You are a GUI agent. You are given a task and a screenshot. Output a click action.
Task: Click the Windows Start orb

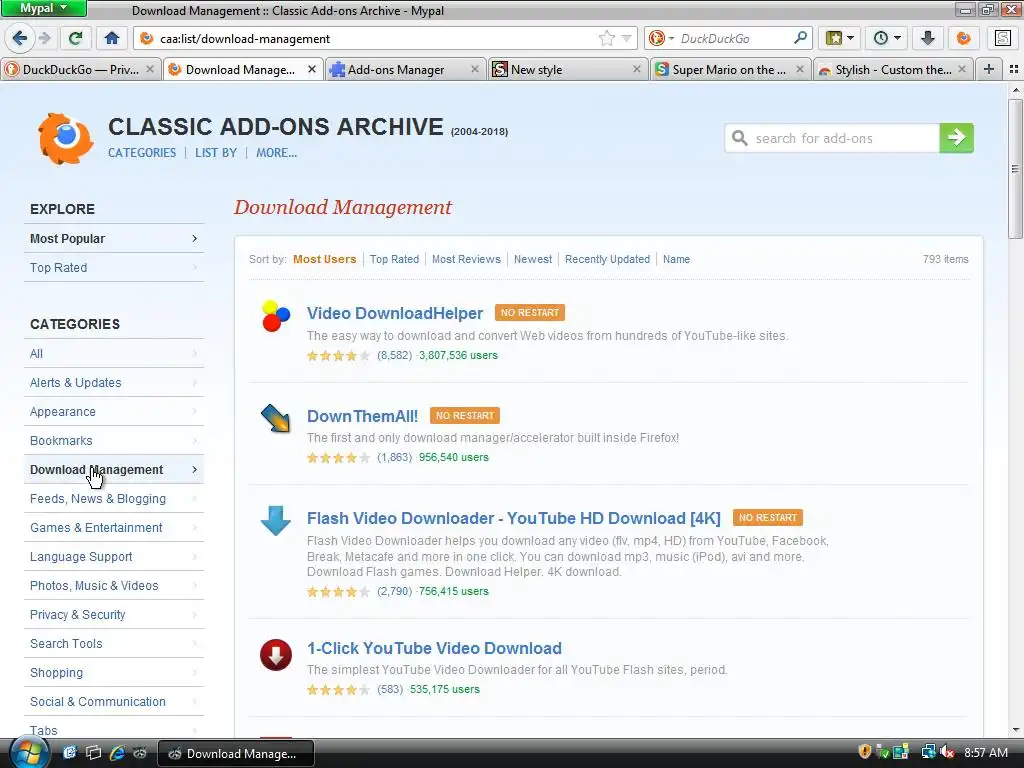(x=28, y=753)
